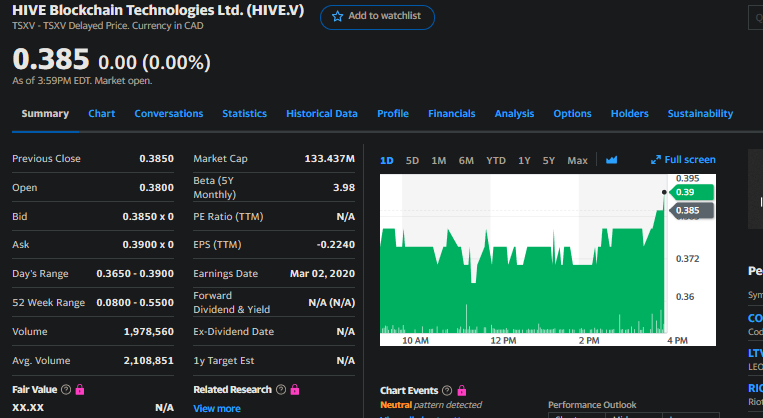Screen dimensions: 763x418
Task: Click the View more link
Action: (x=216, y=408)
